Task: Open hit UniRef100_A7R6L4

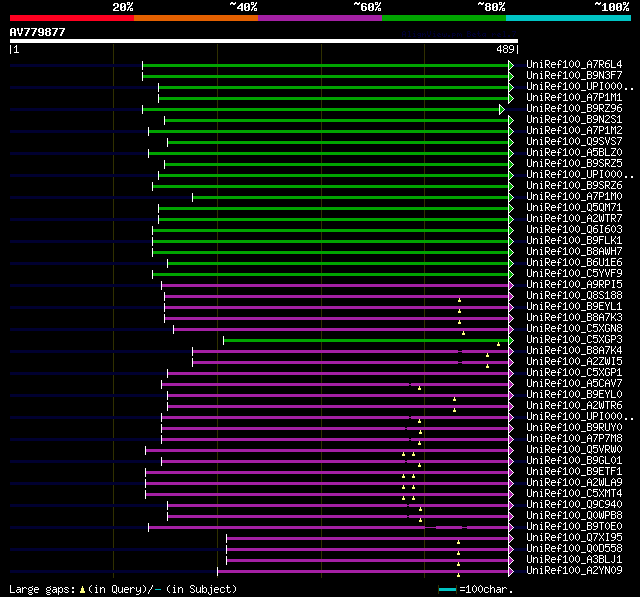Action: 574,64
